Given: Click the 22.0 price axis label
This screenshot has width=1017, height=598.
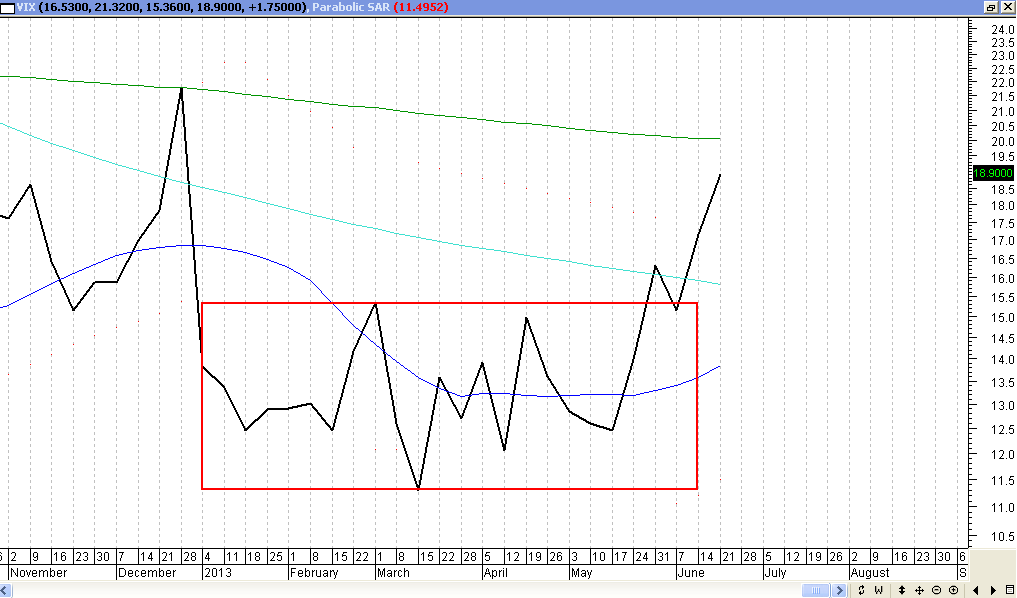Looking at the screenshot, I should (x=1001, y=83).
